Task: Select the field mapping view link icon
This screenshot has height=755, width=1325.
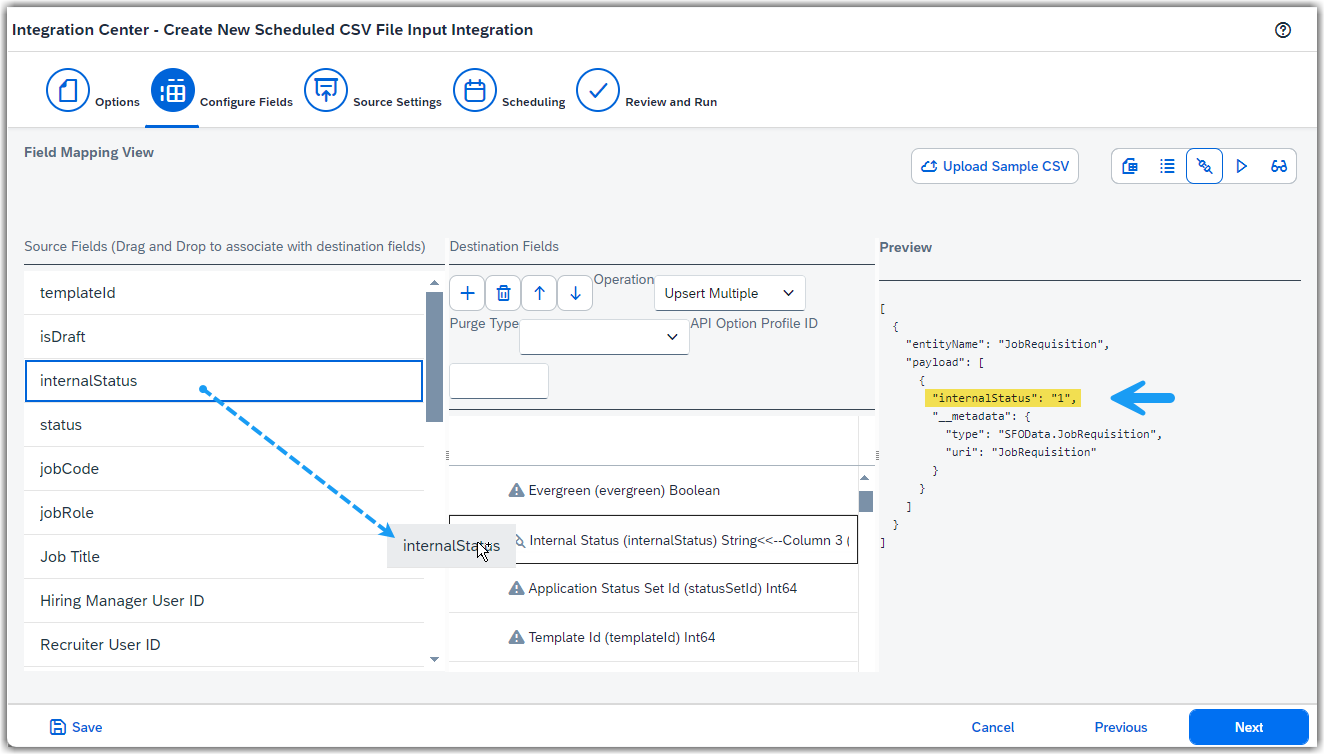Action: [x=1204, y=166]
